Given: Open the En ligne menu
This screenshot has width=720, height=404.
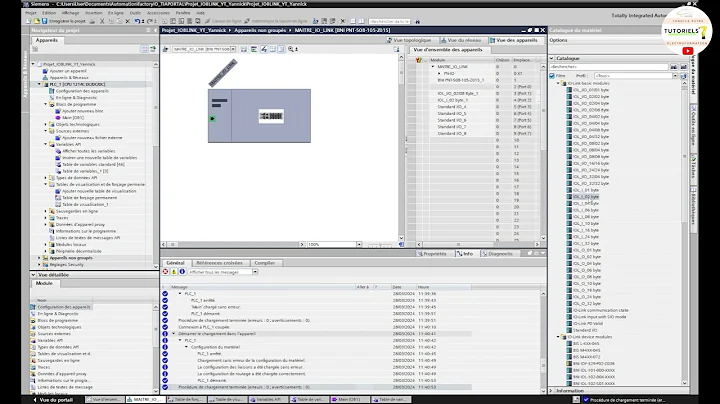Looking at the screenshot, I should (x=116, y=13).
